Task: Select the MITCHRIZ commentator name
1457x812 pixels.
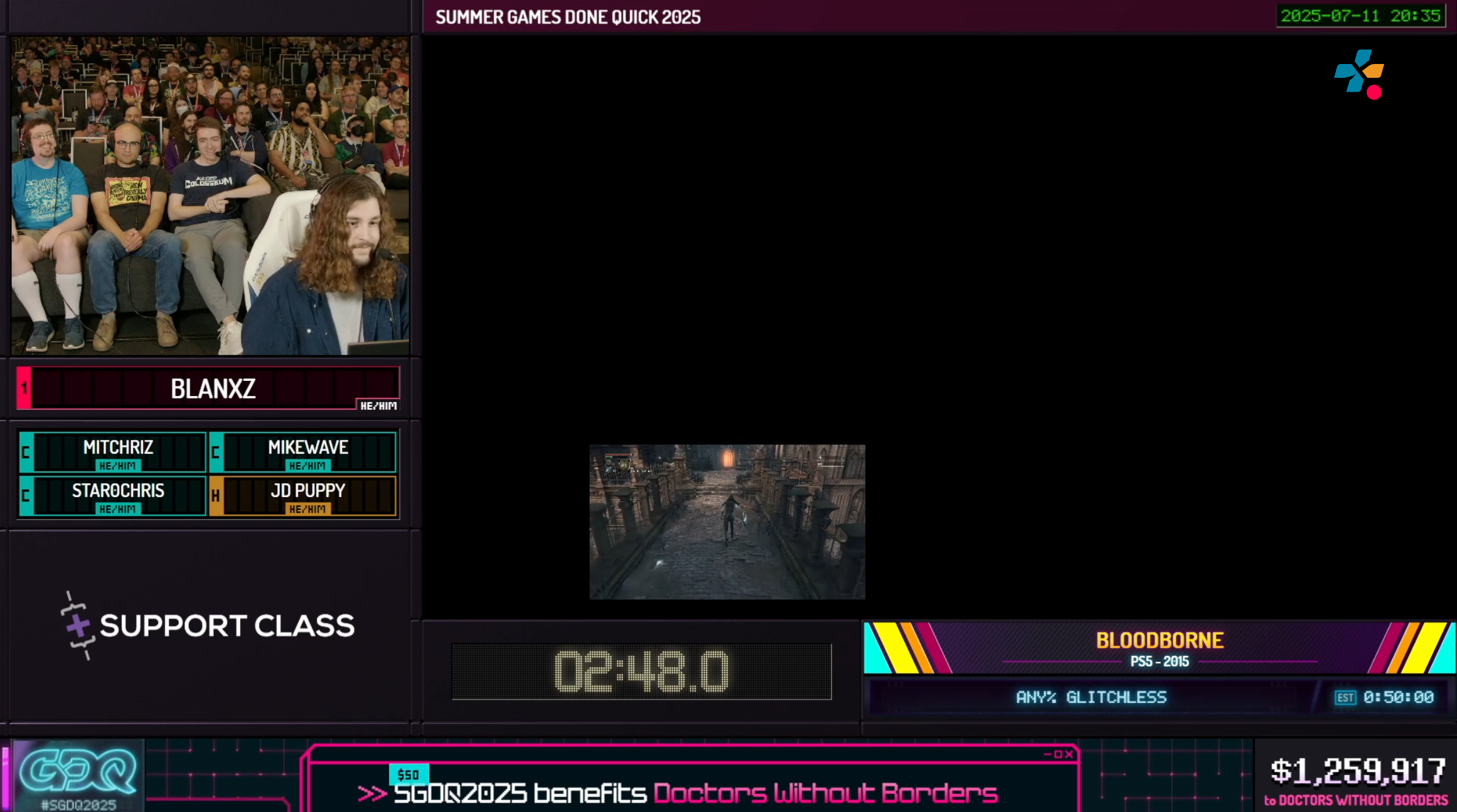Action: pos(118,447)
